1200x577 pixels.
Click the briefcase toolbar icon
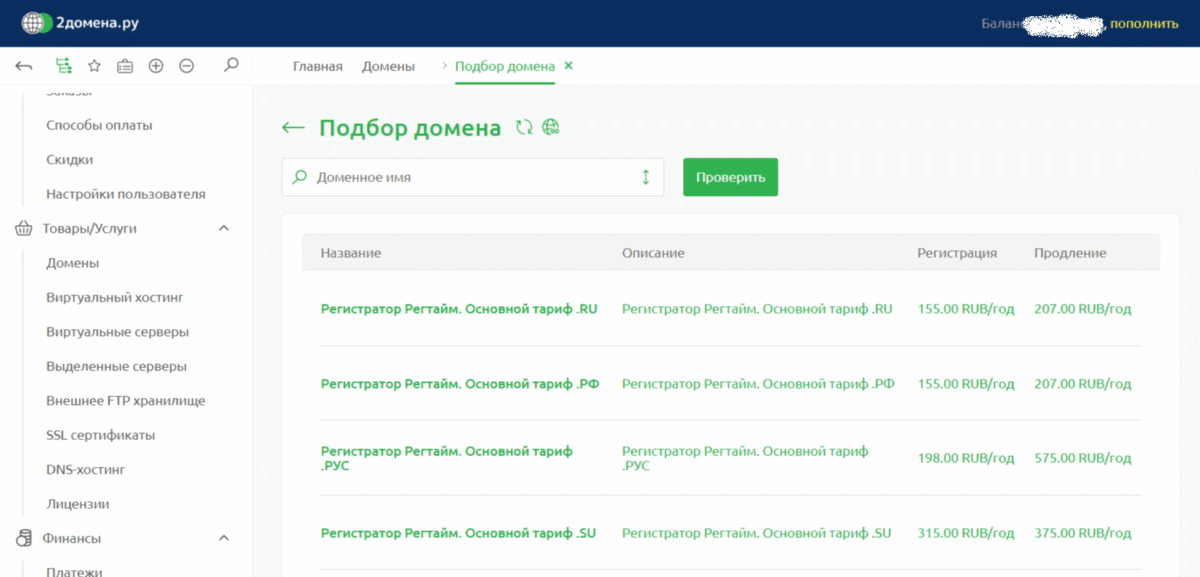[125, 66]
